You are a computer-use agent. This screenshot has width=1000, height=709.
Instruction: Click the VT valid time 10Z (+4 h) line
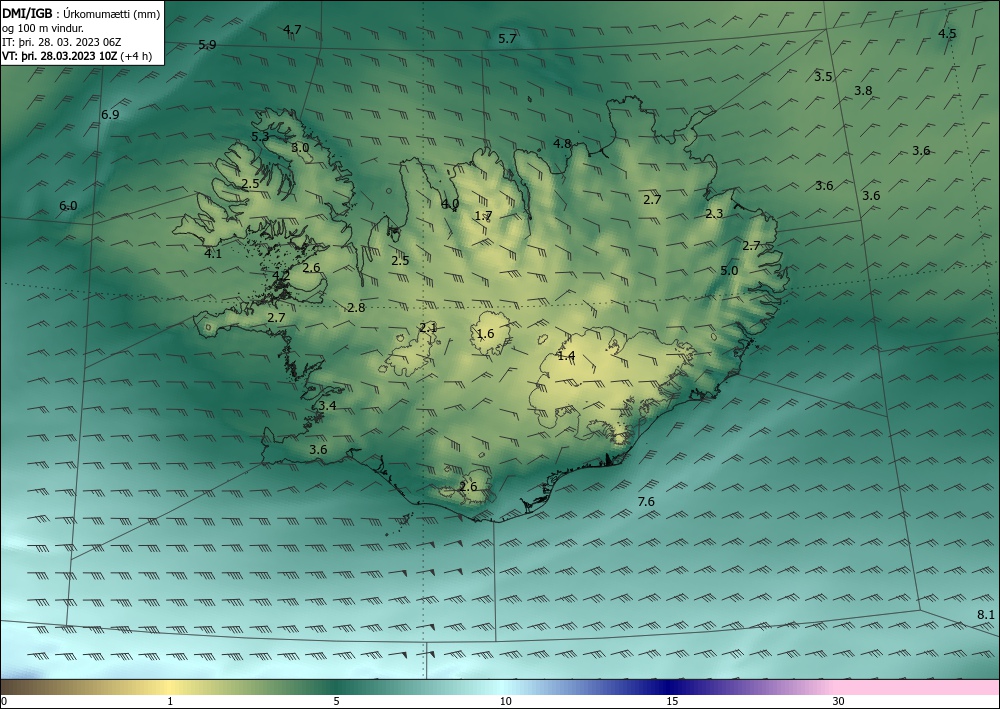pos(77,56)
